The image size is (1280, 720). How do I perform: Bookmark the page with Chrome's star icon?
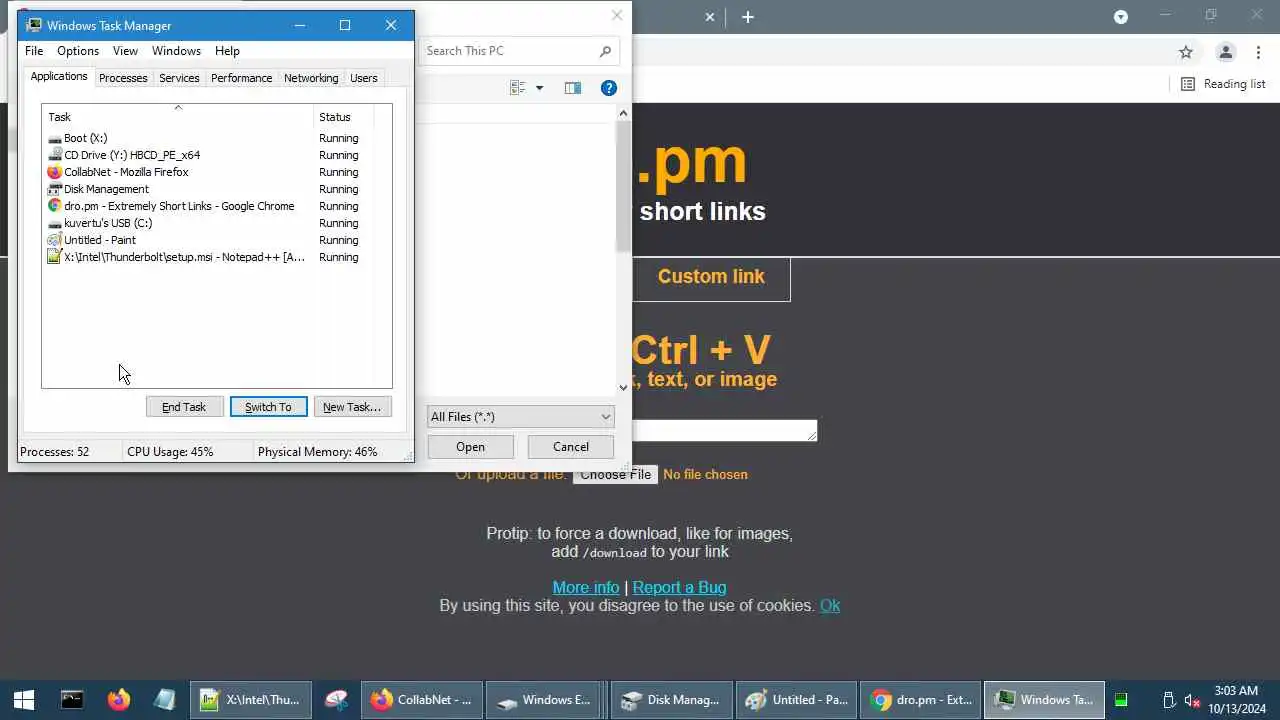(1186, 52)
